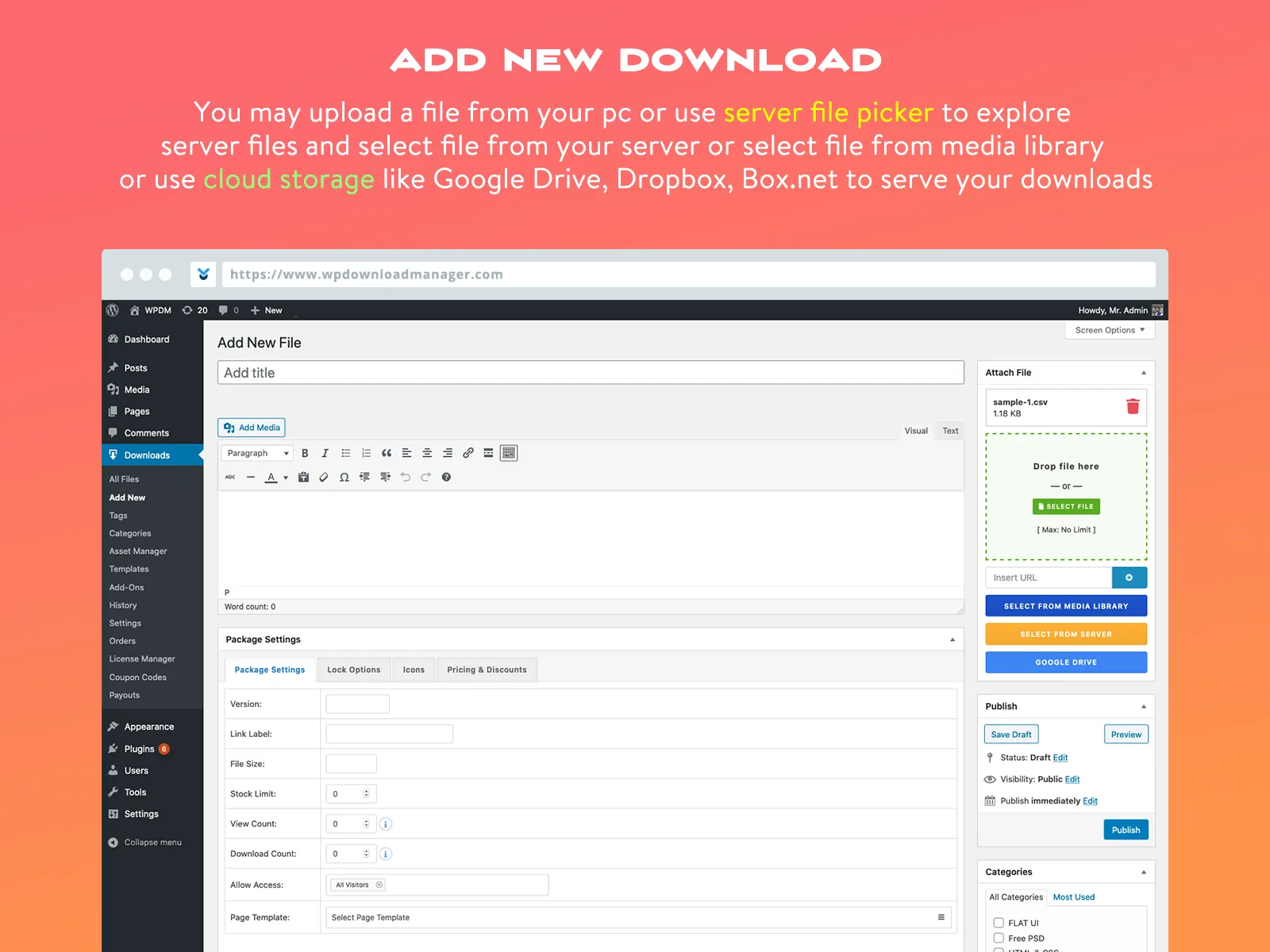Open the Pricing & Discounts tab
This screenshot has height=952, width=1270.
487,669
